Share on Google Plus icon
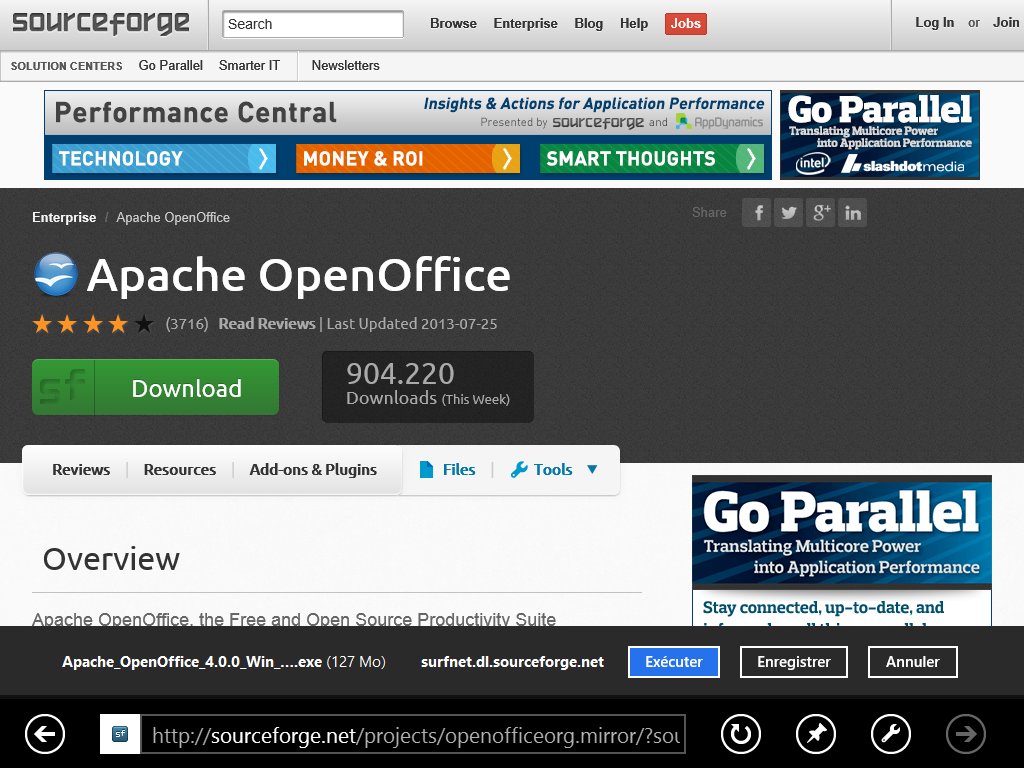 [x=820, y=213]
